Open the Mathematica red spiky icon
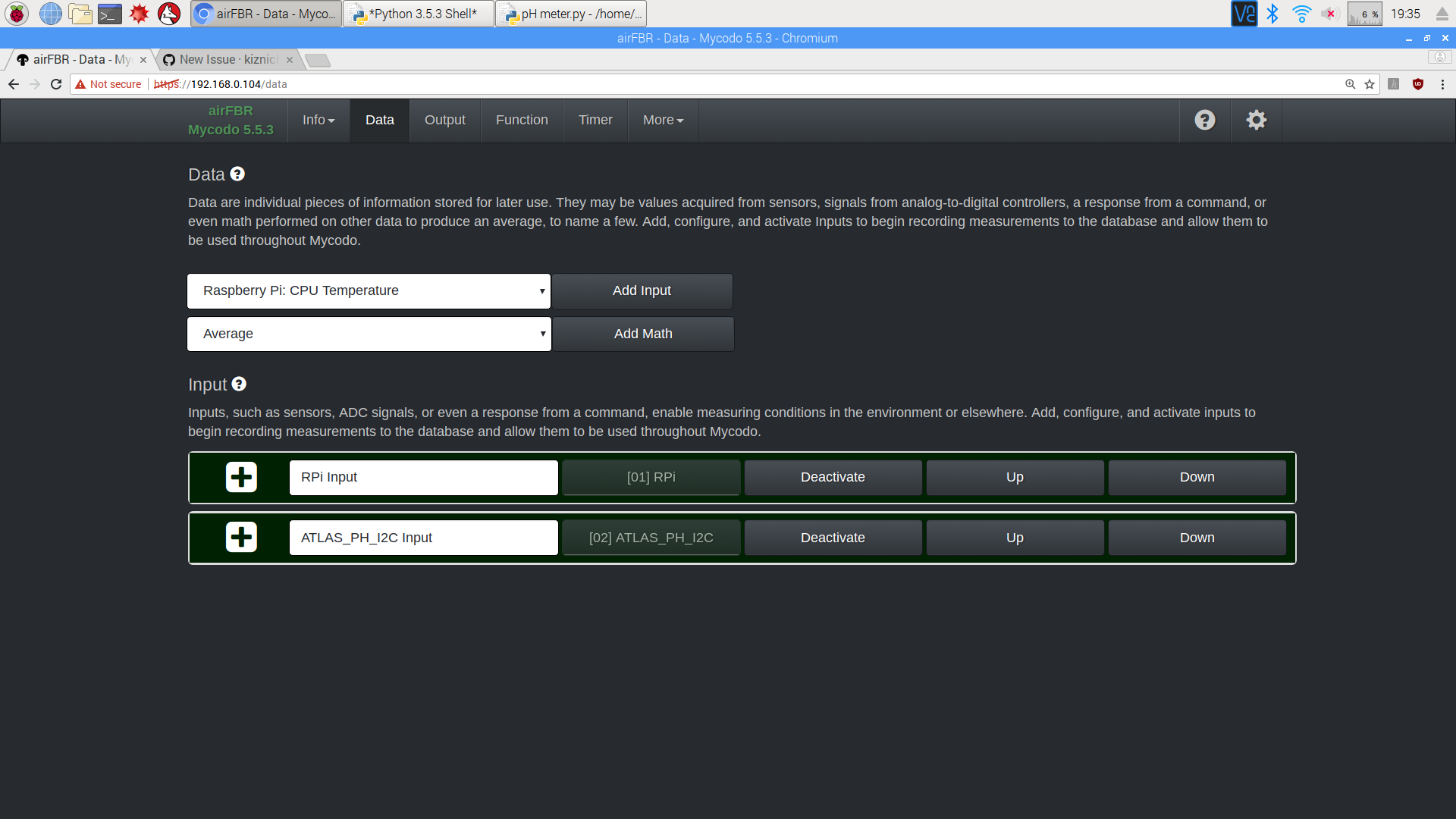 pos(140,13)
